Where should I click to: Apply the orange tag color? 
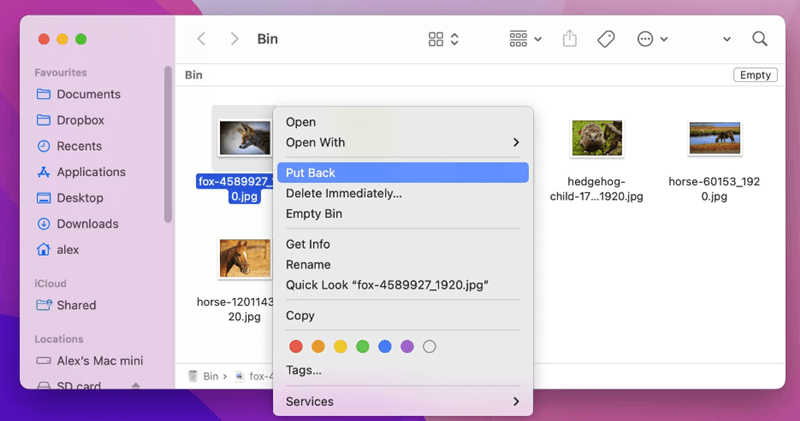click(x=318, y=347)
